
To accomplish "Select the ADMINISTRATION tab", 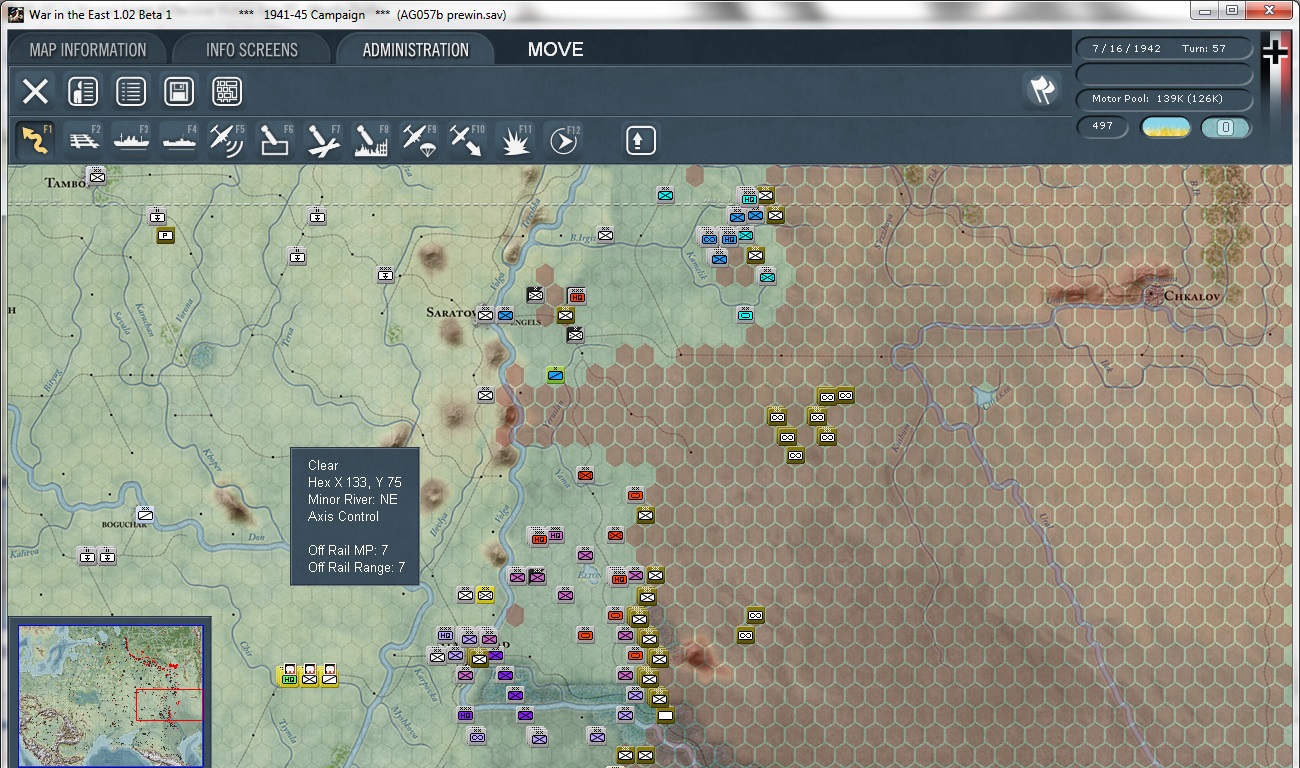I will [x=416, y=50].
